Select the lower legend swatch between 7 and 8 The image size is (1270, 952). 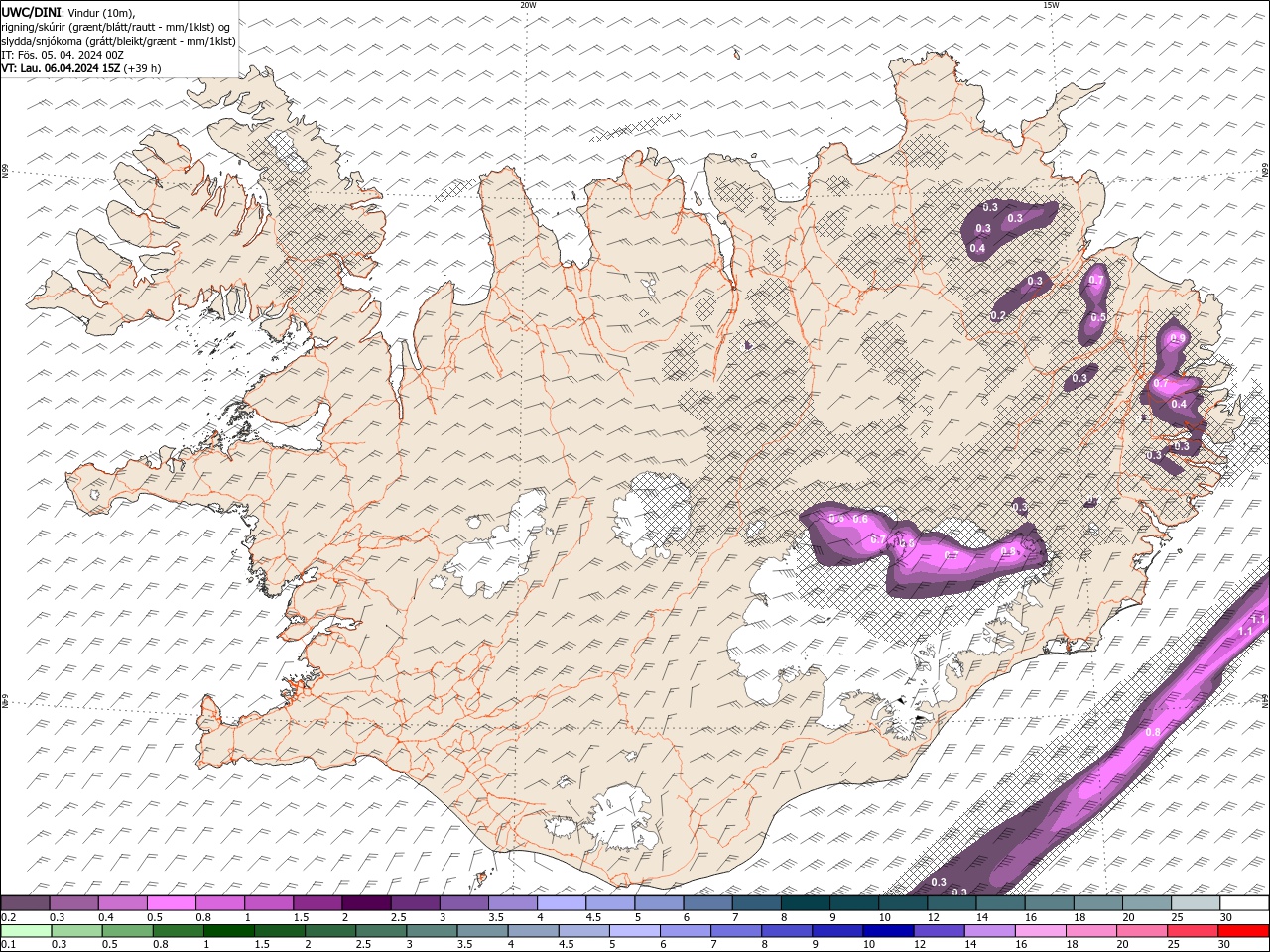736,931
